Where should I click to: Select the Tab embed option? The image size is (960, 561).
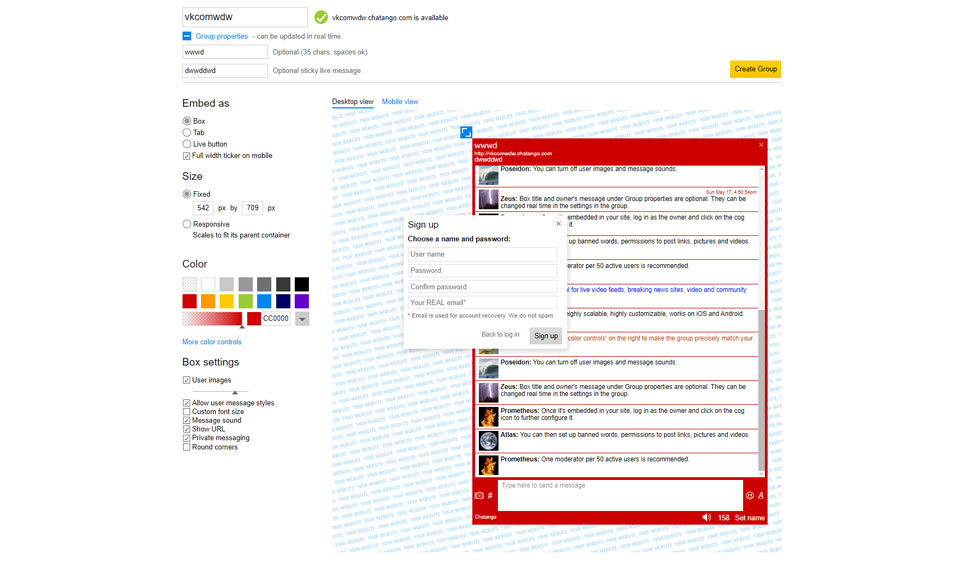(187, 132)
